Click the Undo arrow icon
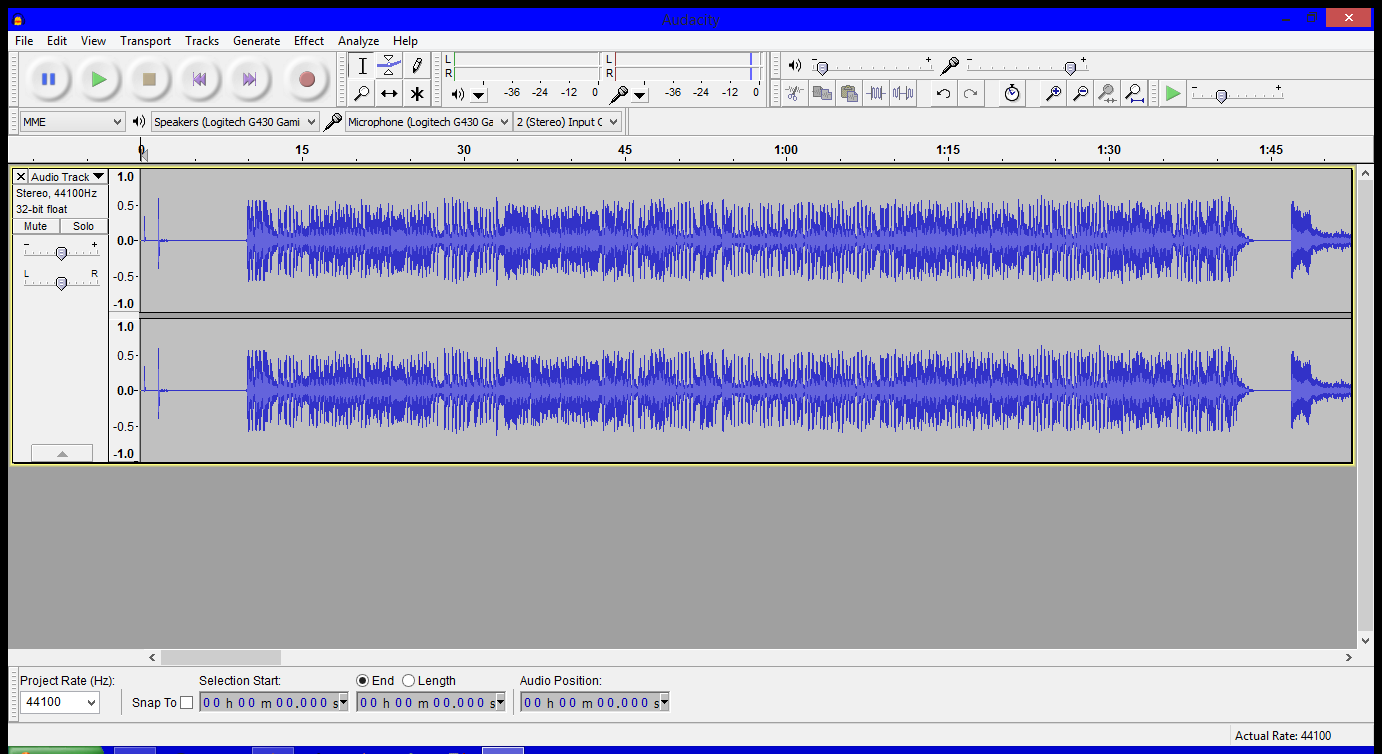This screenshot has height=754, width=1382. pyautogui.click(x=942, y=93)
